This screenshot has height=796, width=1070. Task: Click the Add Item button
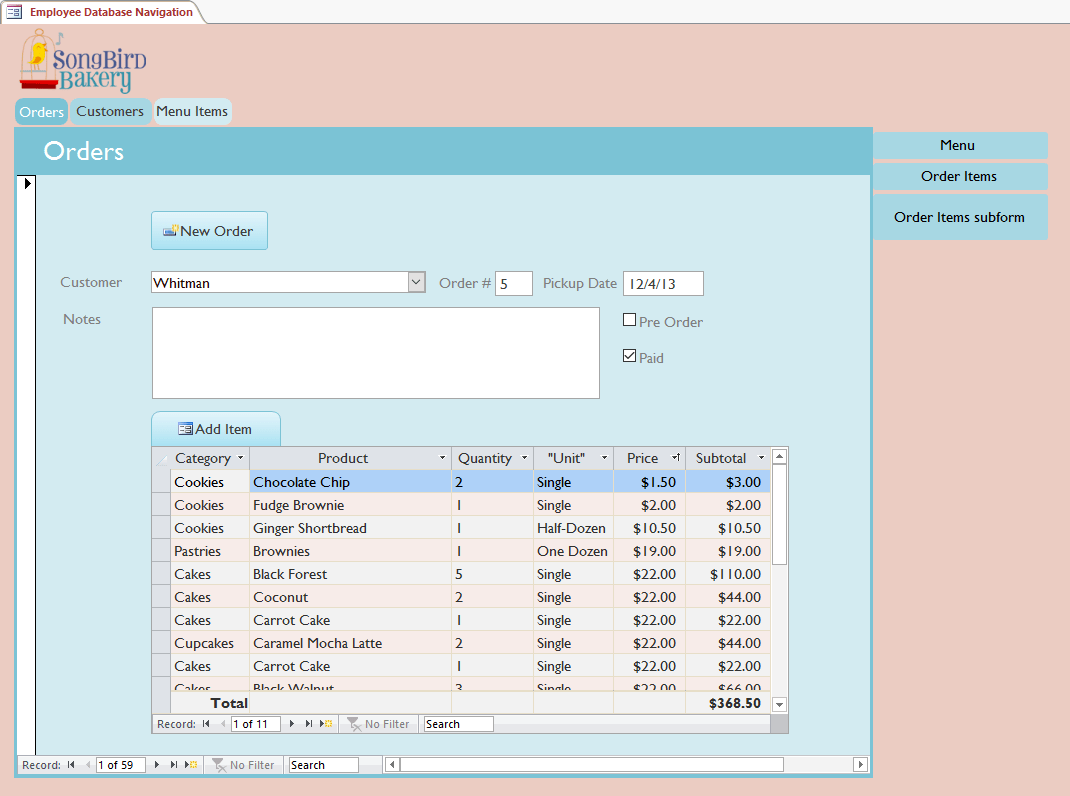pyautogui.click(x=215, y=428)
